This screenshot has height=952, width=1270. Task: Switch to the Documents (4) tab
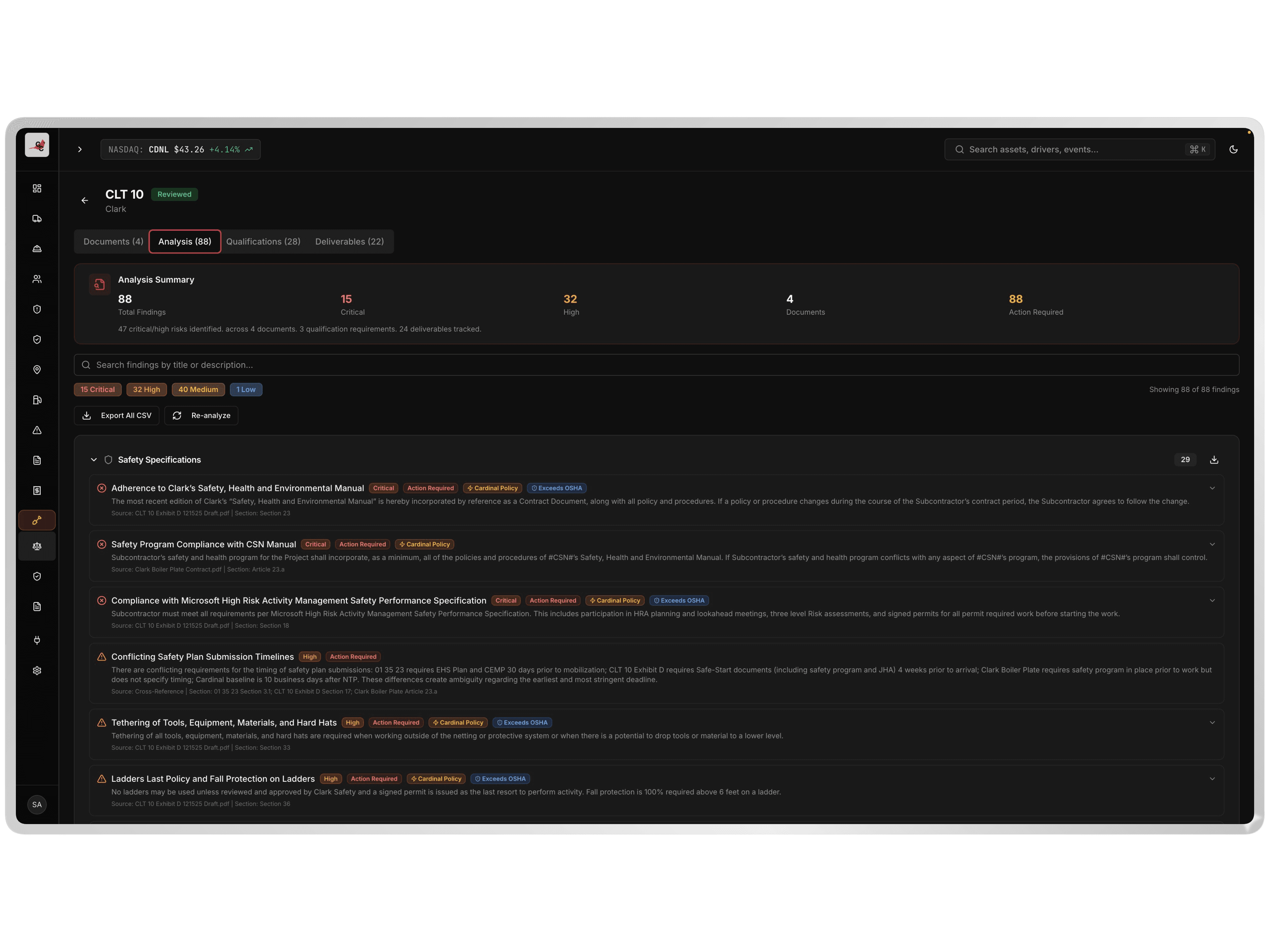pyautogui.click(x=113, y=242)
